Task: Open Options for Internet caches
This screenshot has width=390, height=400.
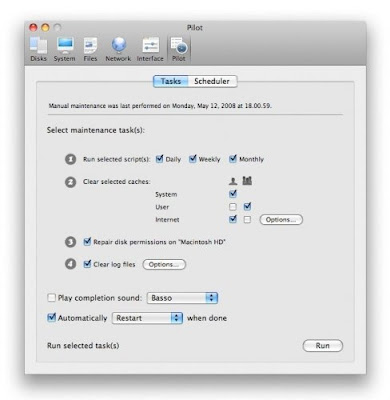Action: 281,220
